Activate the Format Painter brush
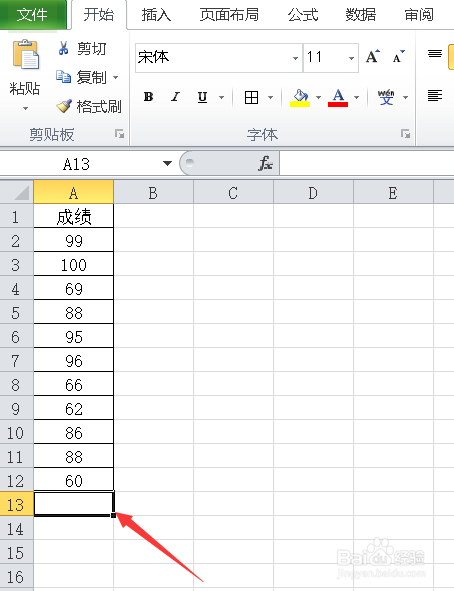The width and height of the screenshot is (454, 591). tap(89, 106)
